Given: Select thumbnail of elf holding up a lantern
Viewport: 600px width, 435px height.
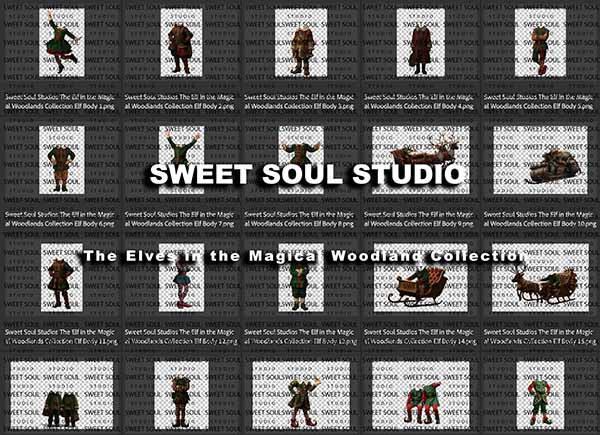Looking at the screenshot, I should tap(301, 395).
